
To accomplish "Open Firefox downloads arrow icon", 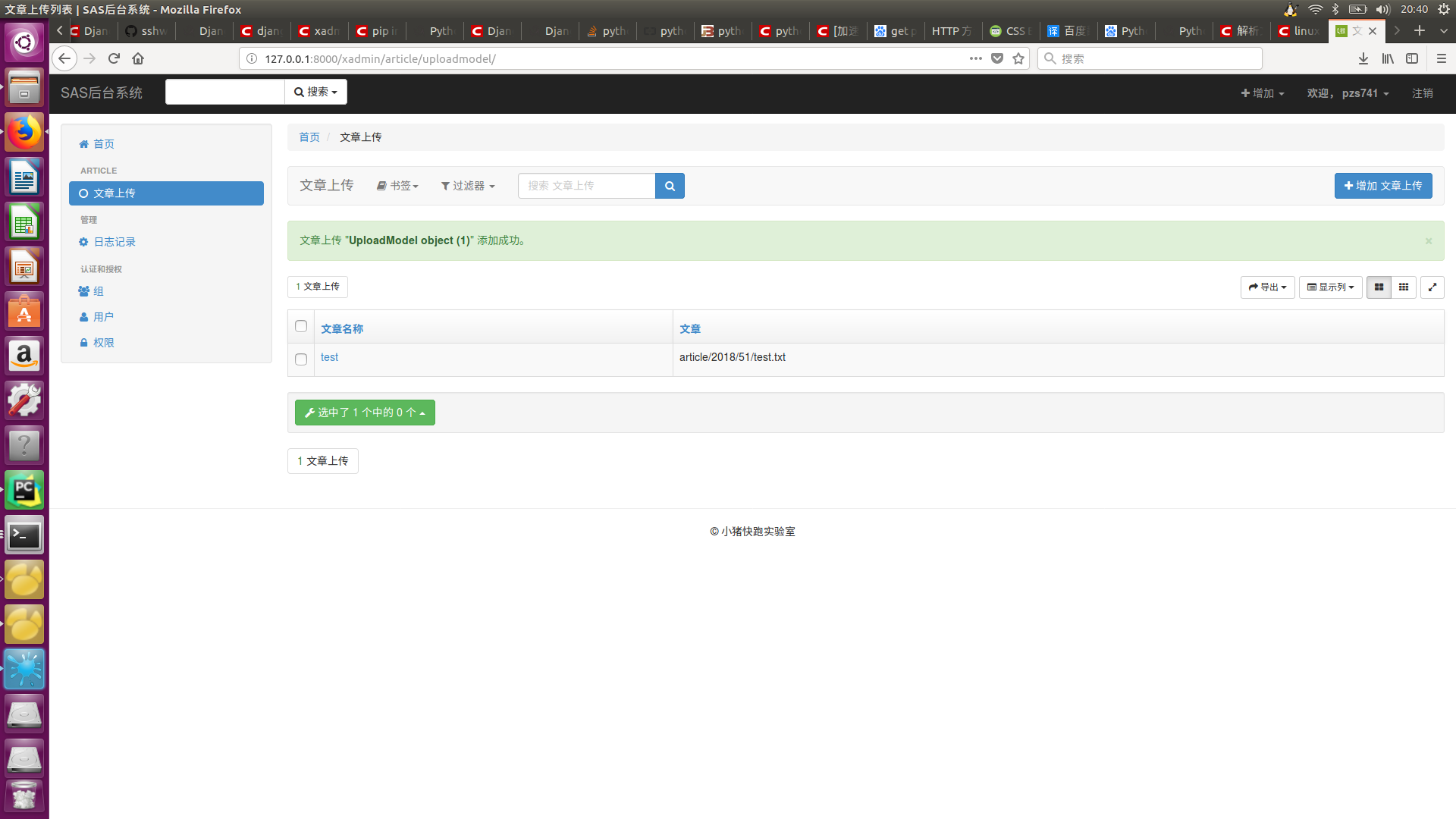I will pos(1363,58).
